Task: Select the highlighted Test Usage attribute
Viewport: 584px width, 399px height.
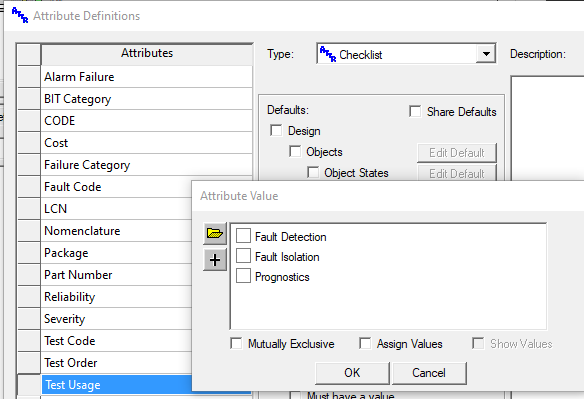Action: [x=117, y=384]
